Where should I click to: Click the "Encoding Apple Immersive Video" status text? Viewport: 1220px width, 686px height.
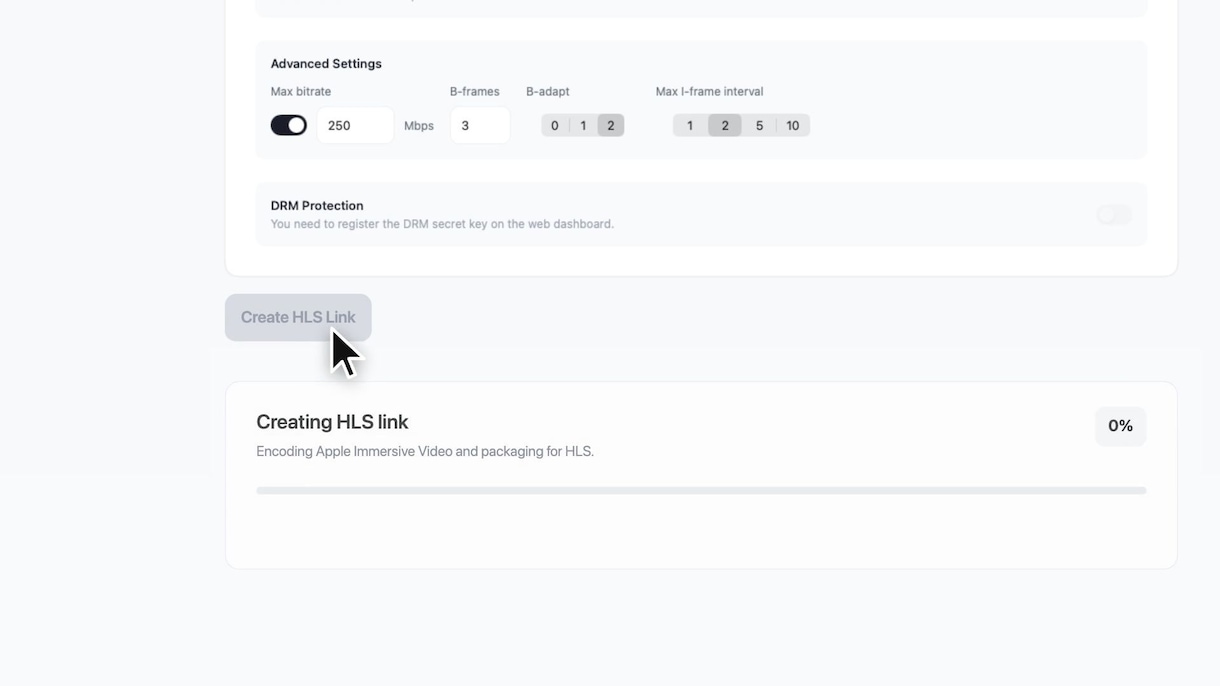coord(425,451)
